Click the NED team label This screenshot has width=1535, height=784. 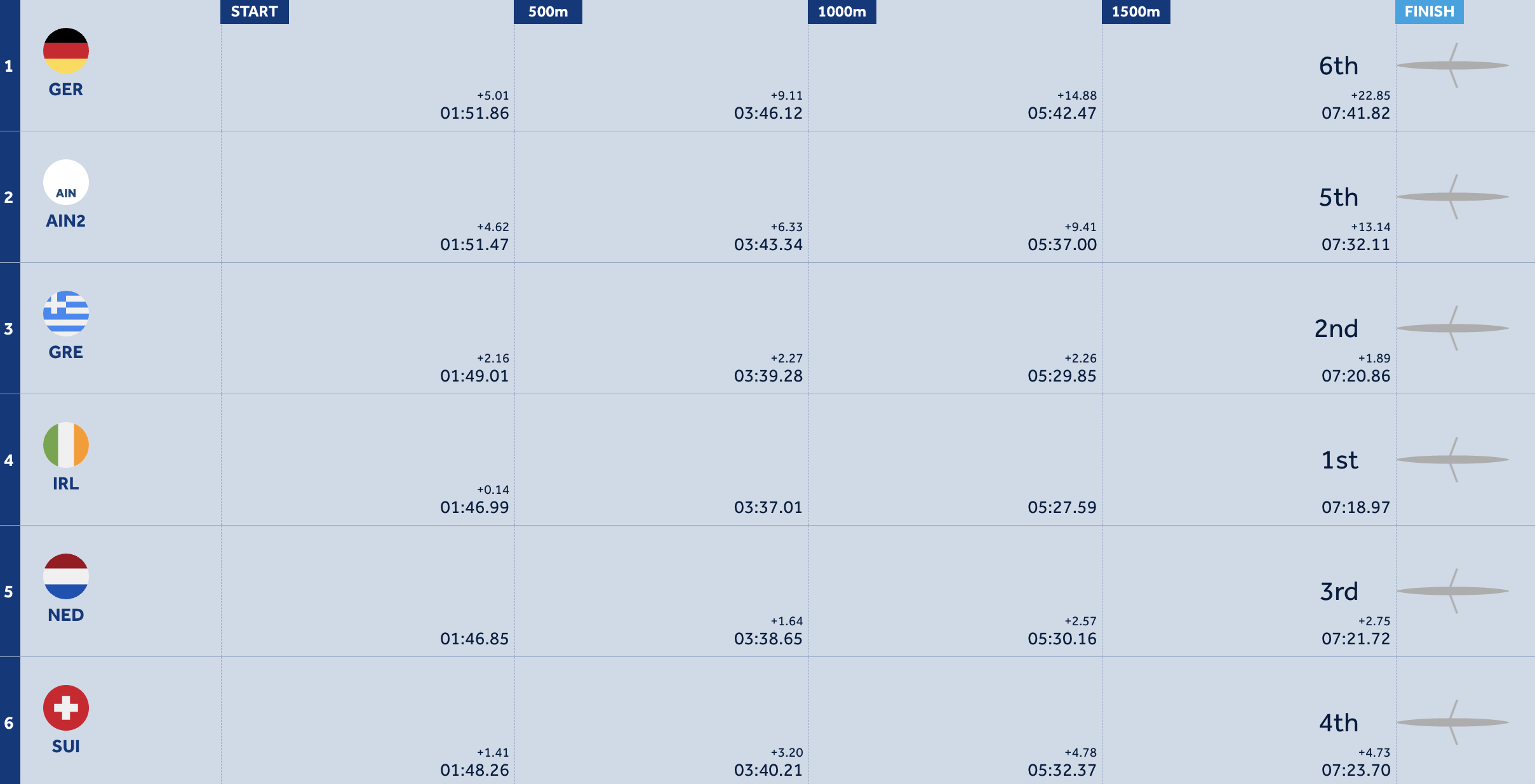click(66, 615)
